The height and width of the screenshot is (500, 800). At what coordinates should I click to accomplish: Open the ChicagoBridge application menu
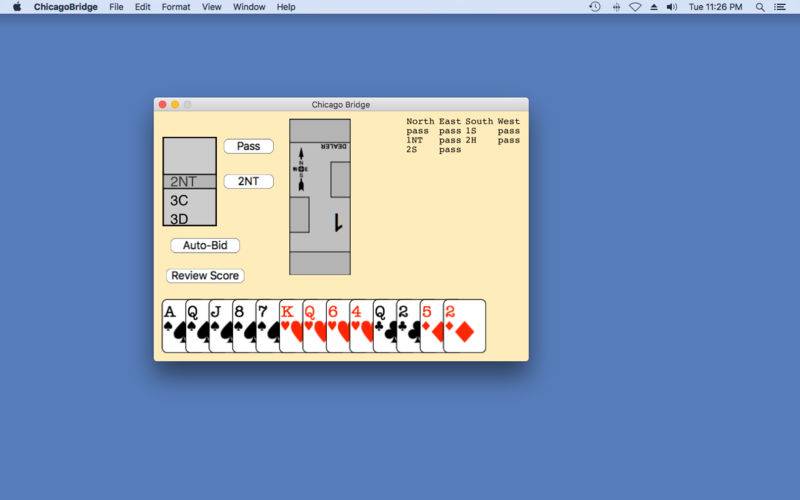coord(65,7)
